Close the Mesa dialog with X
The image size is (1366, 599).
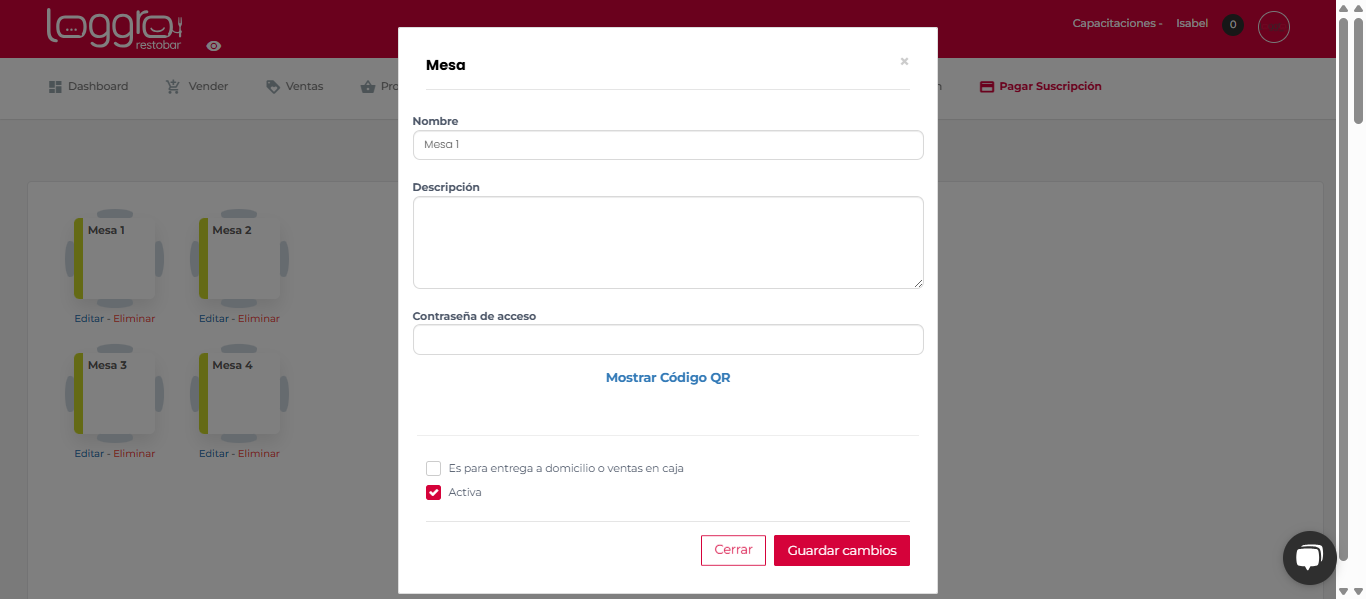coord(904,62)
